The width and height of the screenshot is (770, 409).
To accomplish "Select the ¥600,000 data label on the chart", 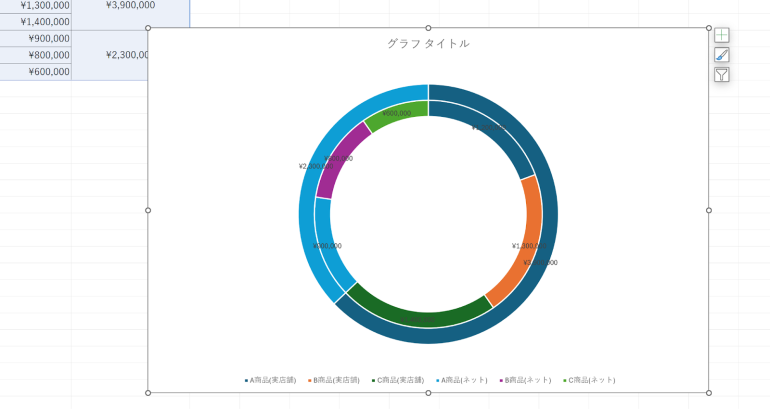I will tap(397, 113).
